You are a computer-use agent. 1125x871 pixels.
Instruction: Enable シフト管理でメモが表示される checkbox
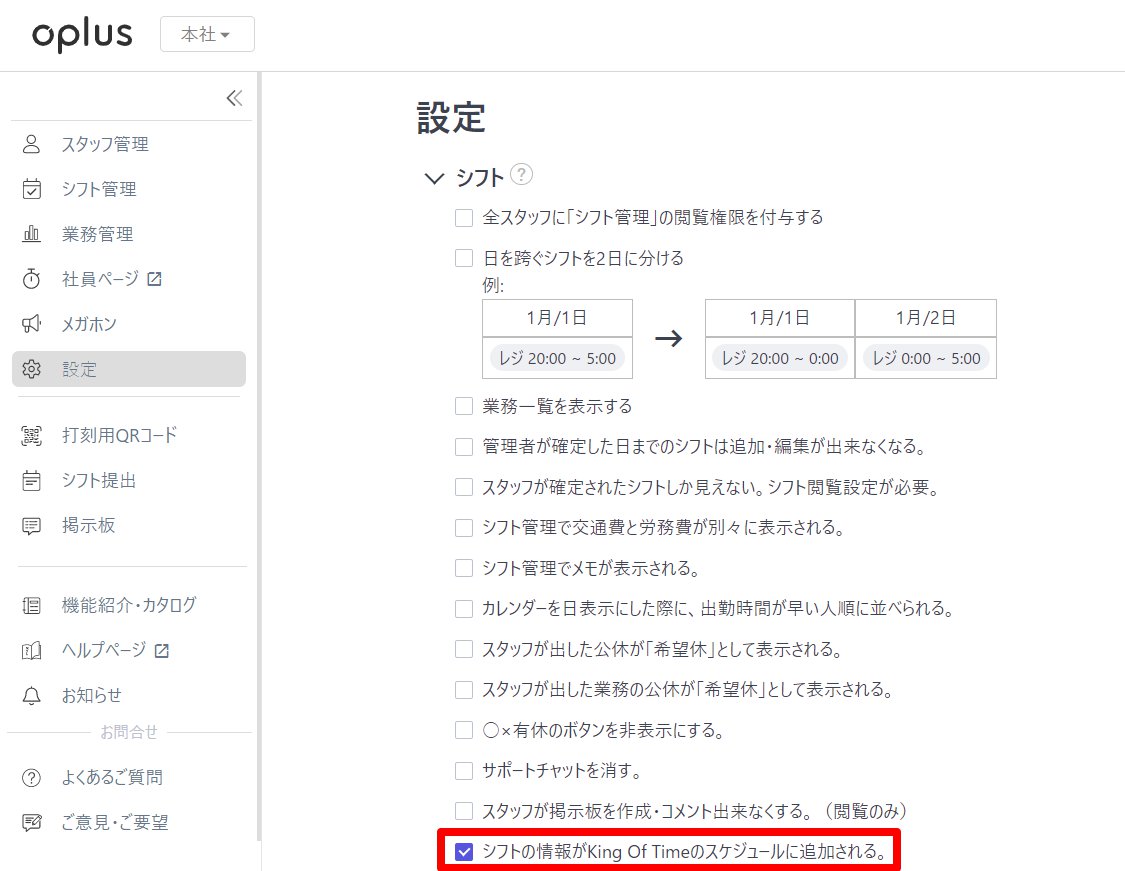tap(464, 569)
